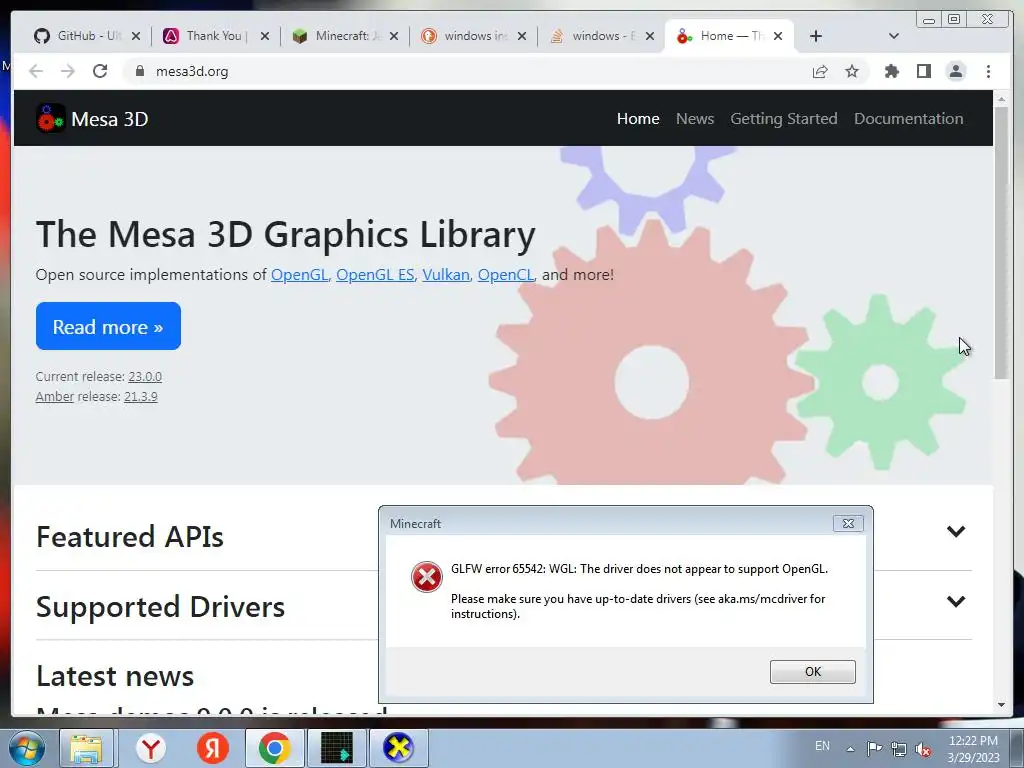Follow the OpenCL link
Image resolution: width=1024 pixels, height=768 pixels.
(x=505, y=275)
